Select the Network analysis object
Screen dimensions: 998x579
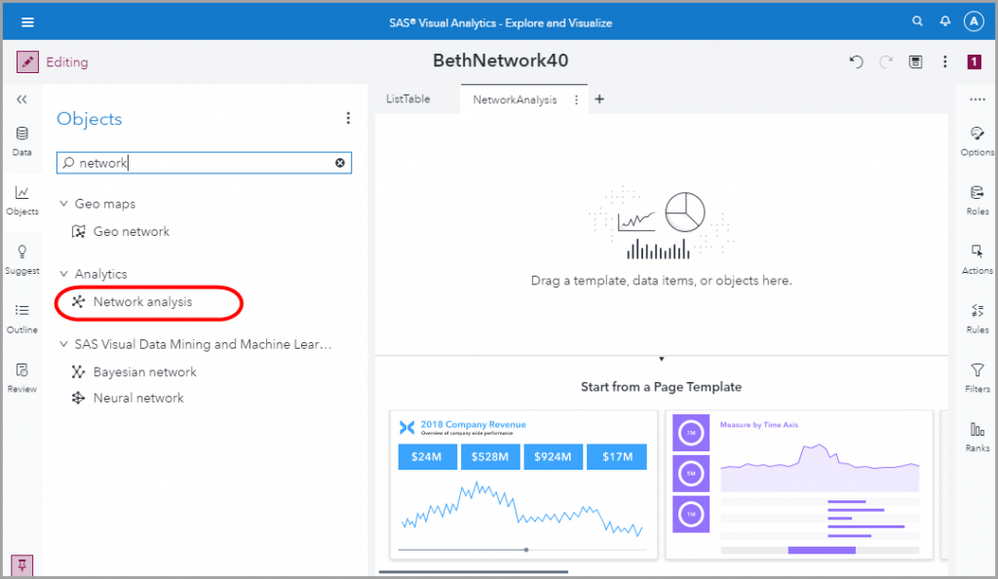pos(142,302)
